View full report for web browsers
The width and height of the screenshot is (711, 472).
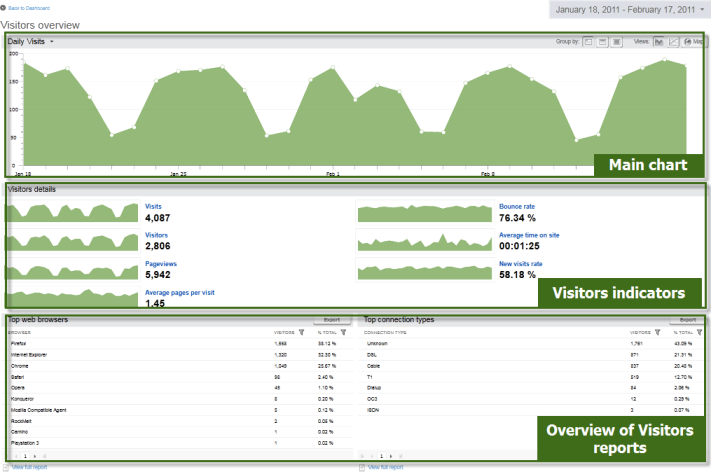[x=28, y=467]
